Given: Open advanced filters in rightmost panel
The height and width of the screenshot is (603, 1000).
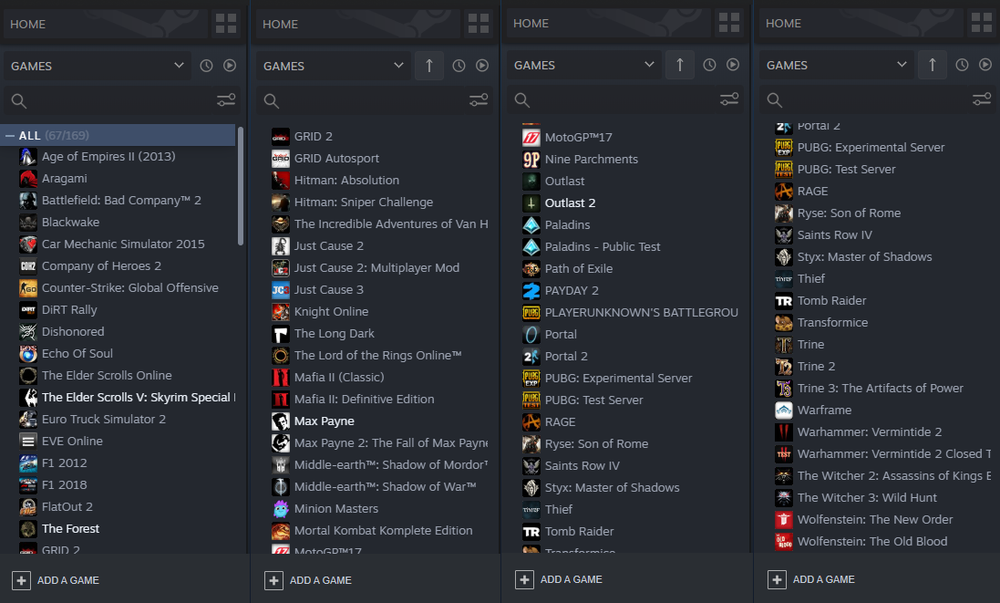Looking at the screenshot, I should click(982, 99).
